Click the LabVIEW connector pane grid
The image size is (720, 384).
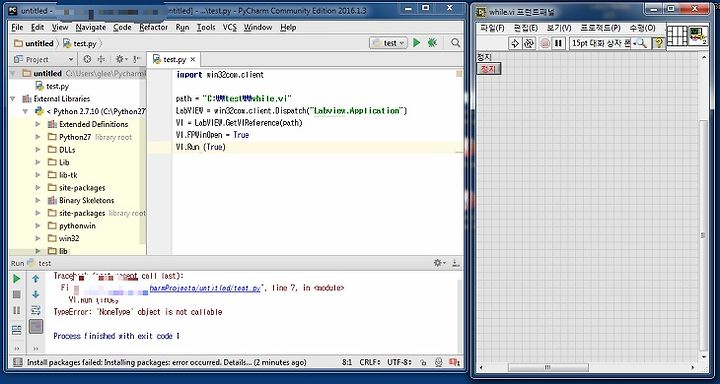[x=676, y=35]
